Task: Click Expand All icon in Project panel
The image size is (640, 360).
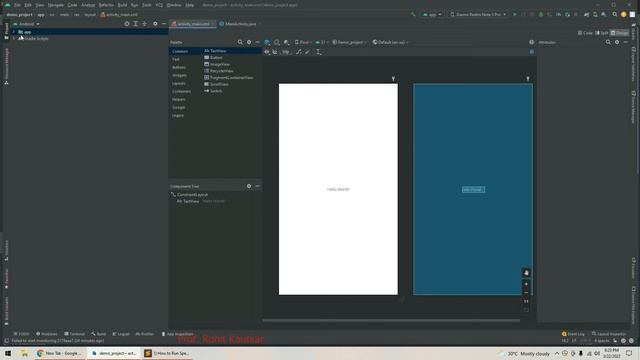Action: tap(136, 24)
